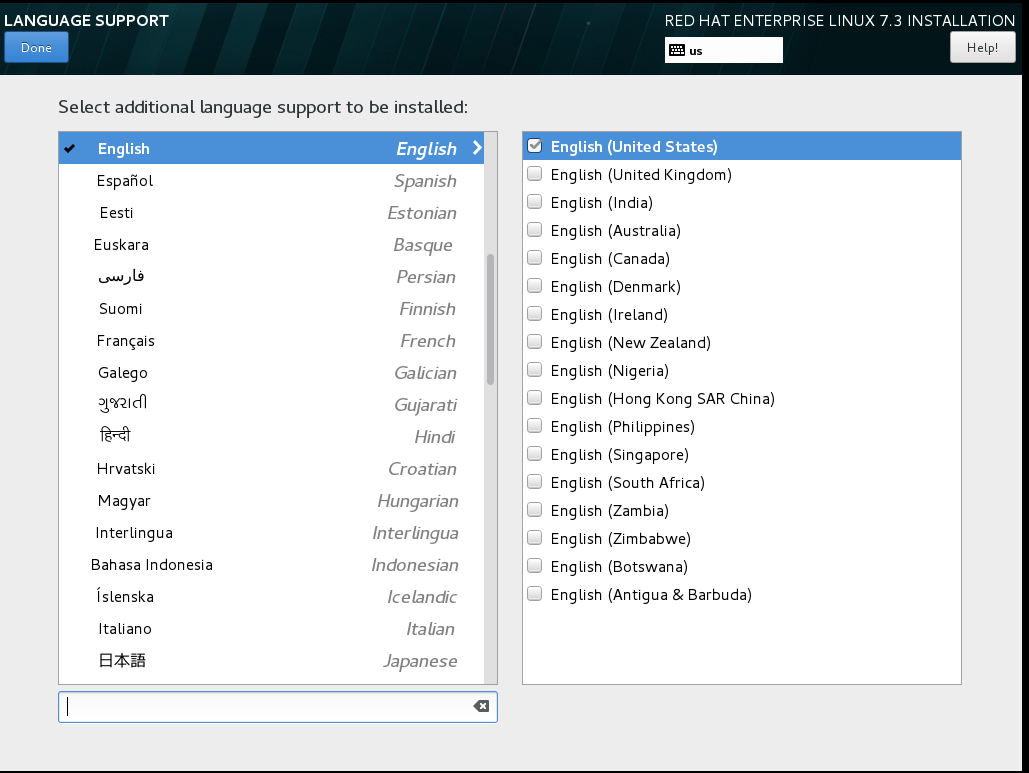Enable English (Philippines) checkbox
The height and width of the screenshot is (773, 1029).
(x=535, y=426)
